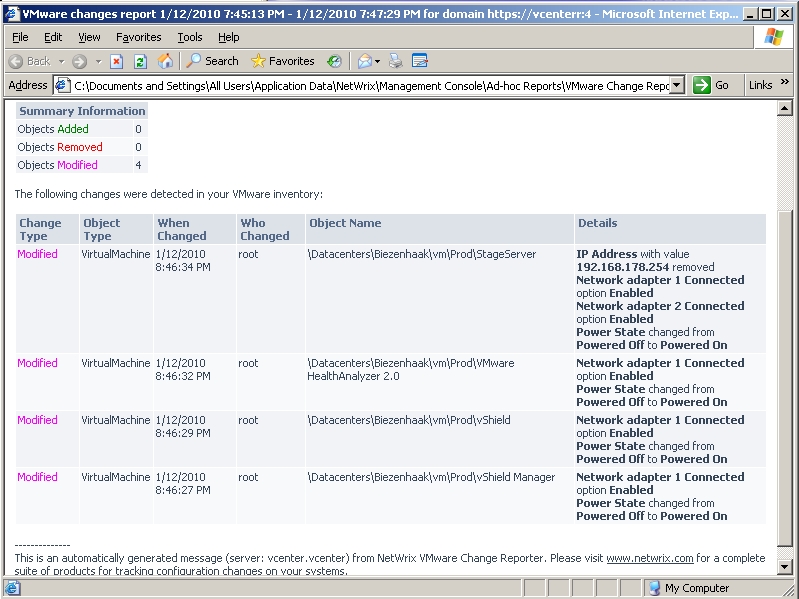Click the Objects Modified count 4
This screenshot has width=799, height=599.
coord(139,165)
